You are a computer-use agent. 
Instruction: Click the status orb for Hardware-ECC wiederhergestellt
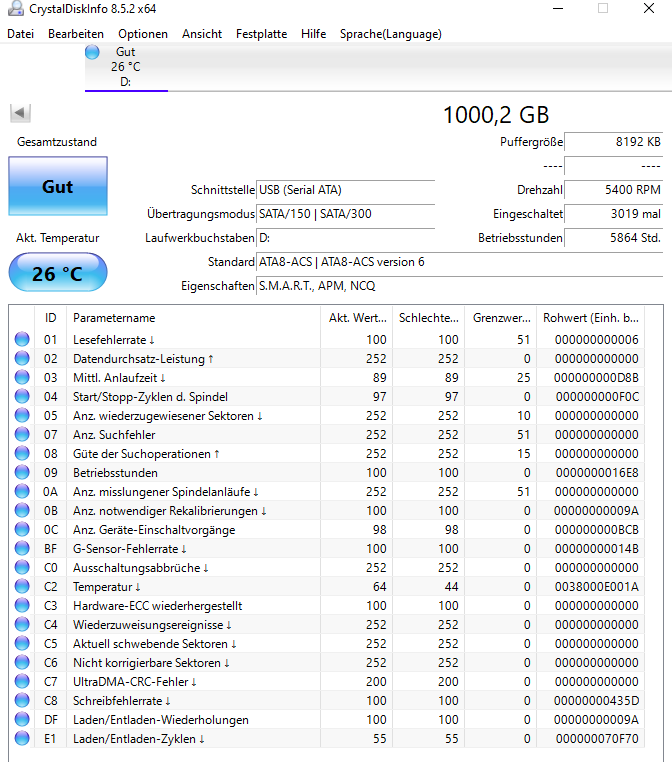click(x=22, y=605)
